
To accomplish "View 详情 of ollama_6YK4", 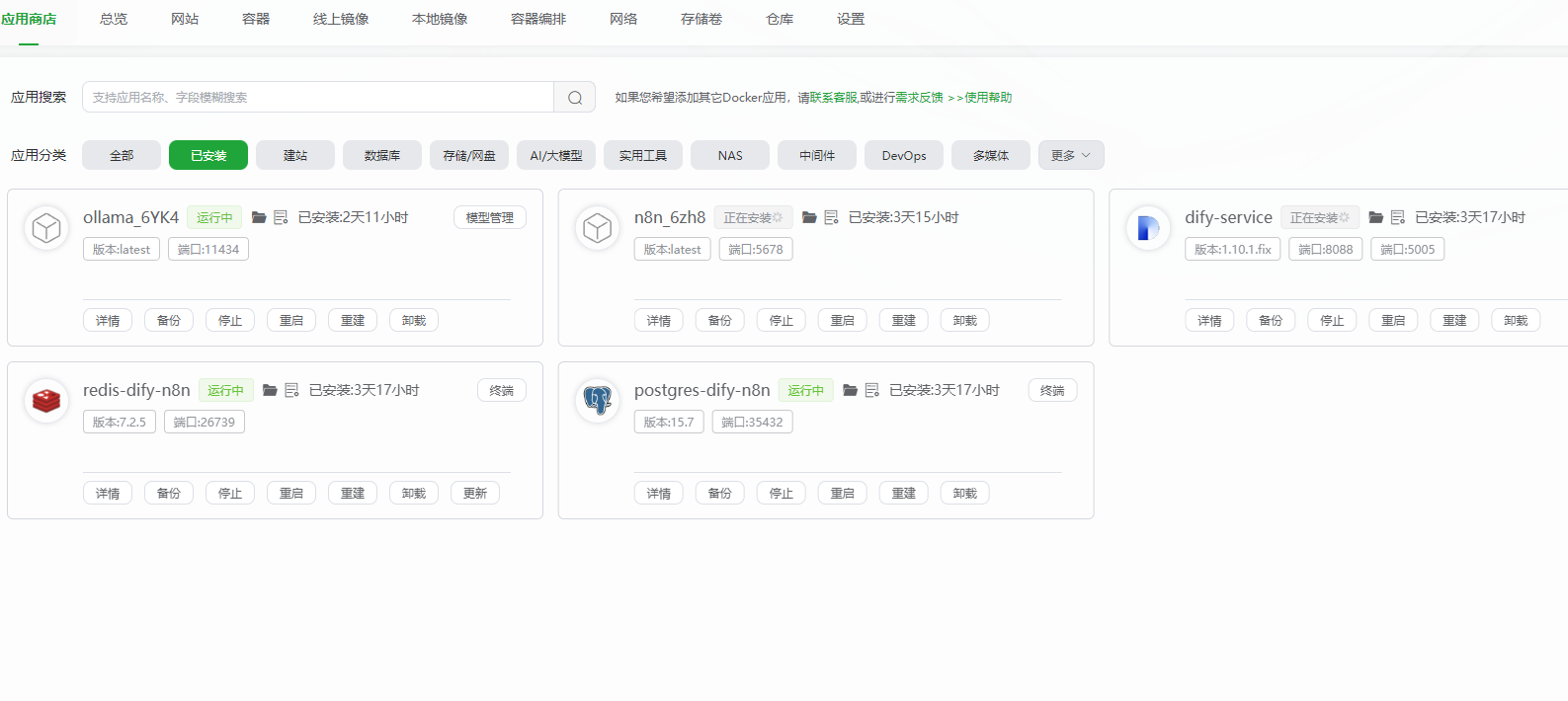I will [108, 320].
